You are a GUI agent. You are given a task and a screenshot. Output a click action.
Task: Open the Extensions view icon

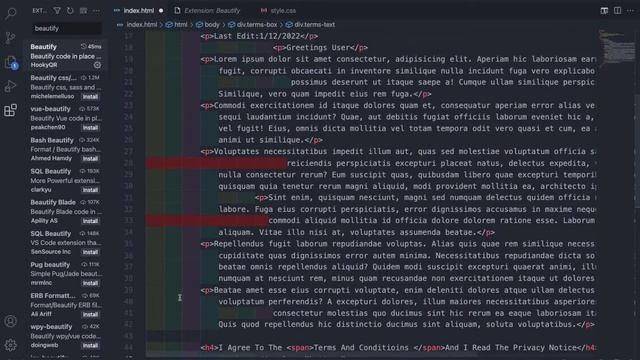11,110
